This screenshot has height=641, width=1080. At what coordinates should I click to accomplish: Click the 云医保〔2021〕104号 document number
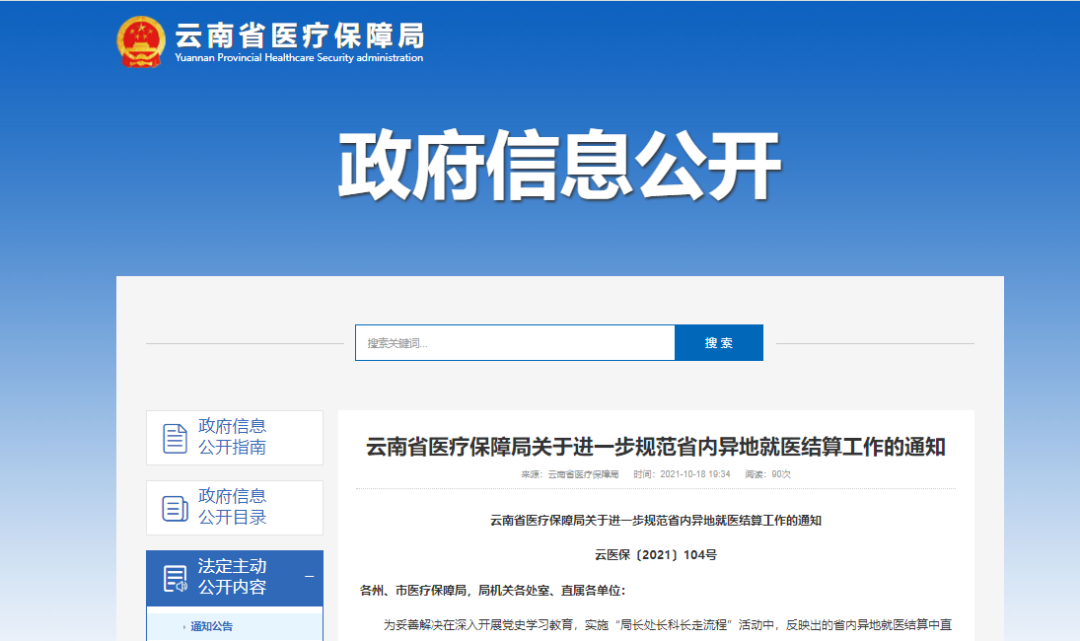pos(656,555)
